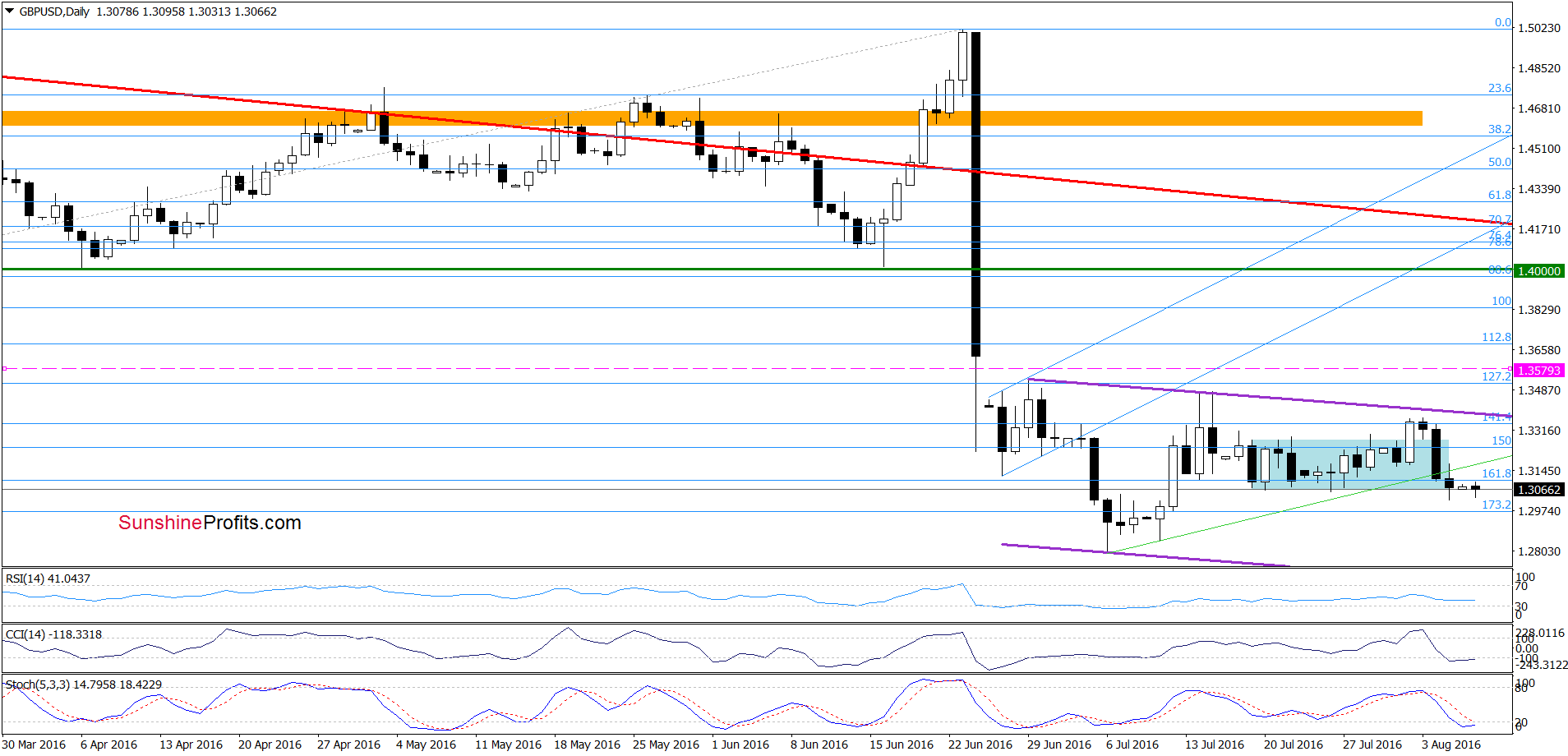Image resolution: width=1568 pixels, height=756 pixels.
Task: Click the 228.0116 CCI scale value
Action: coord(1540,633)
